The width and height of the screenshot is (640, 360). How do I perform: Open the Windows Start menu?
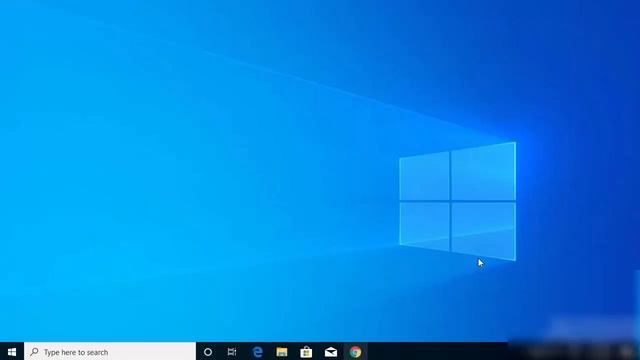[x=12, y=351]
